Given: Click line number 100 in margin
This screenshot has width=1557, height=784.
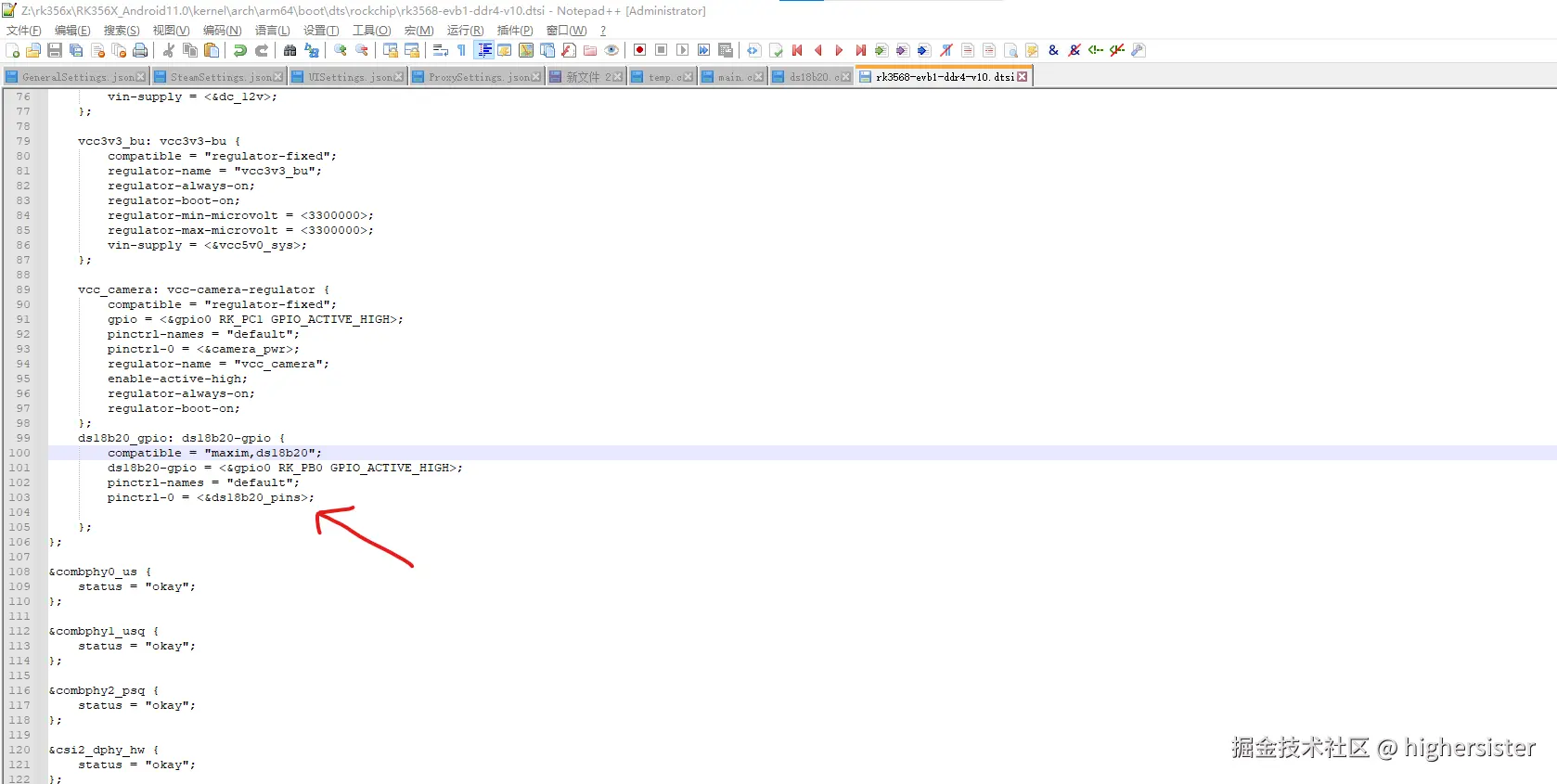Looking at the screenshot, I should [x=19, y=453].
